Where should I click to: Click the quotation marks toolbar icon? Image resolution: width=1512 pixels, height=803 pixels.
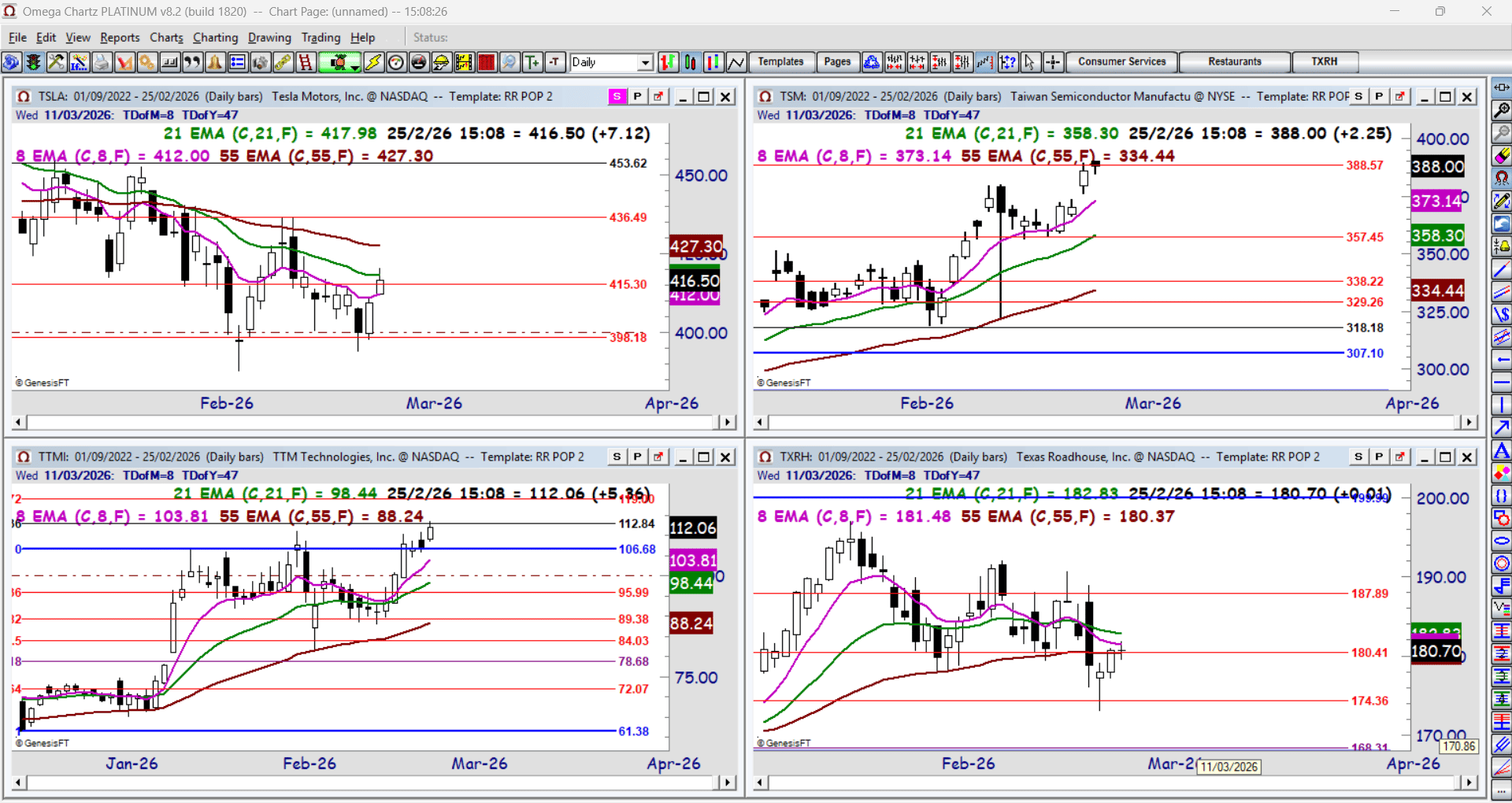[192, 62]
